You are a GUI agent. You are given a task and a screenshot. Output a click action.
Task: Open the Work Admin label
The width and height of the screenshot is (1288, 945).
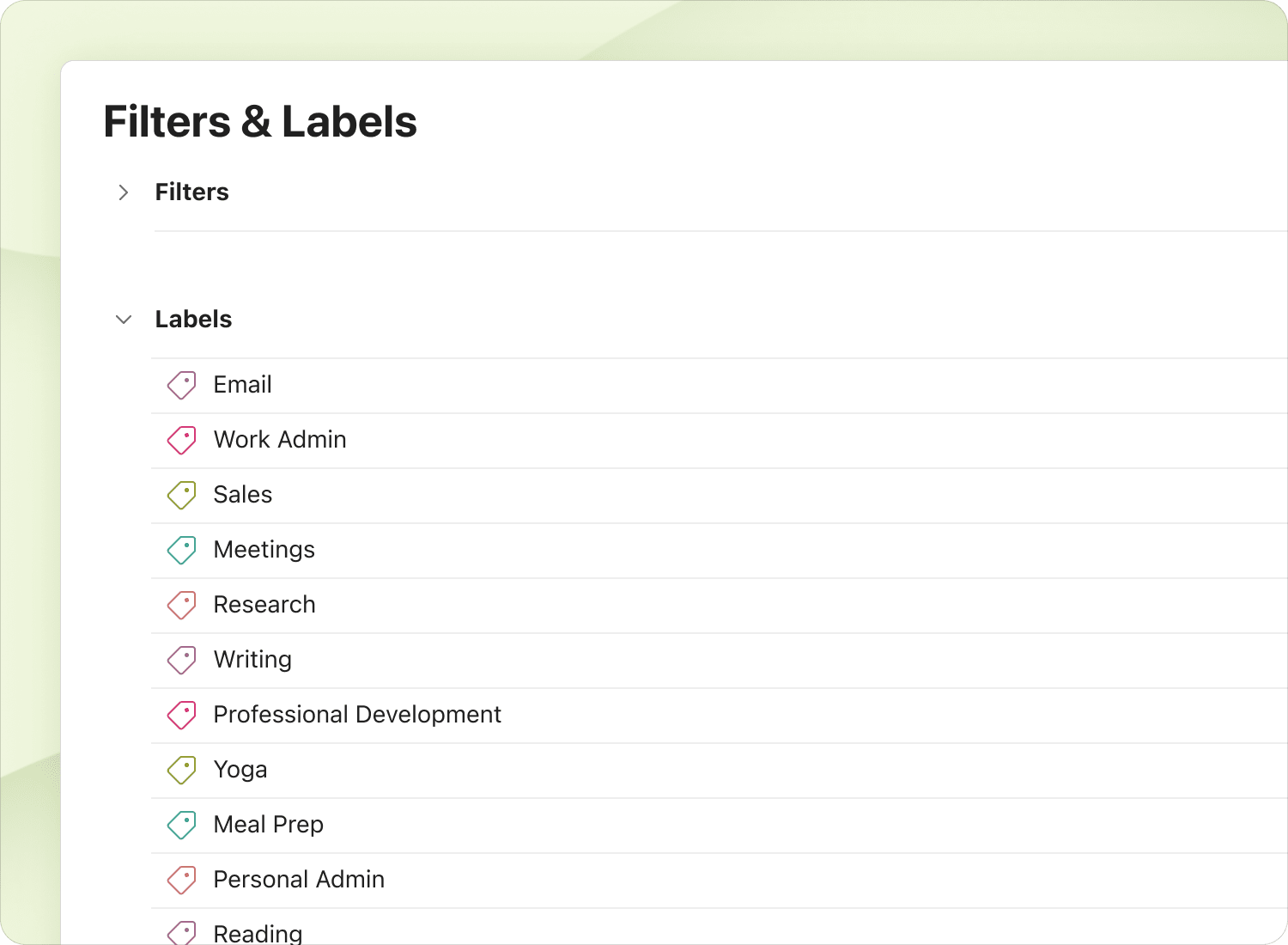coord(280,440)
